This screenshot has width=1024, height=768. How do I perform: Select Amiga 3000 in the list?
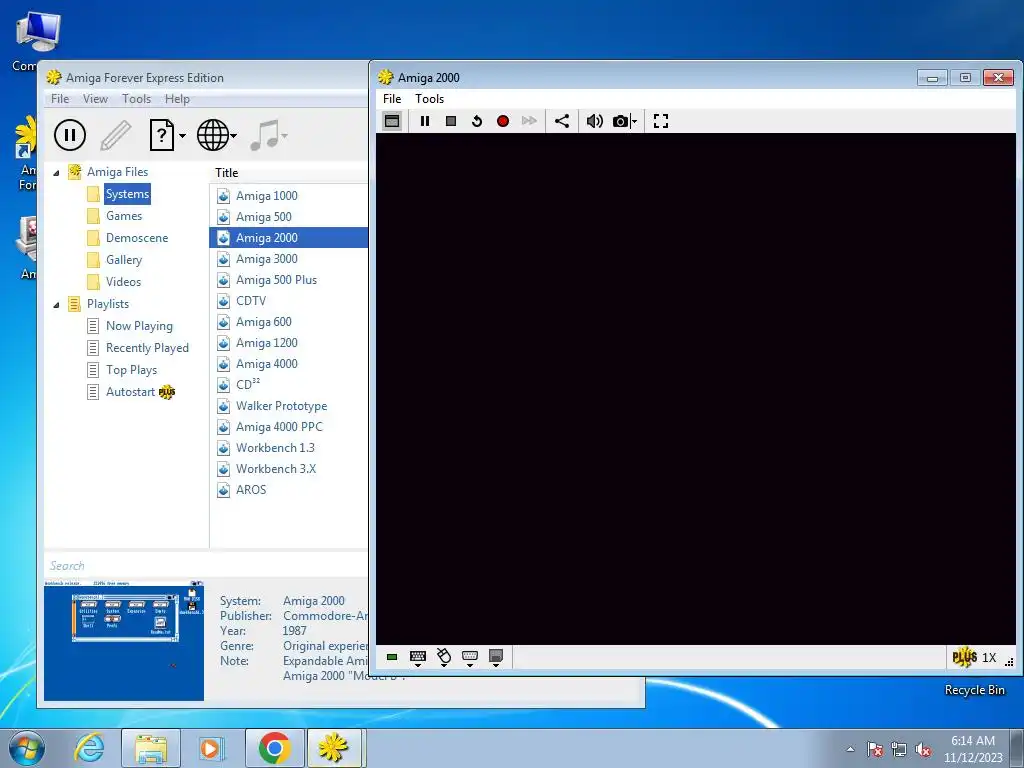tap(289, 259)
